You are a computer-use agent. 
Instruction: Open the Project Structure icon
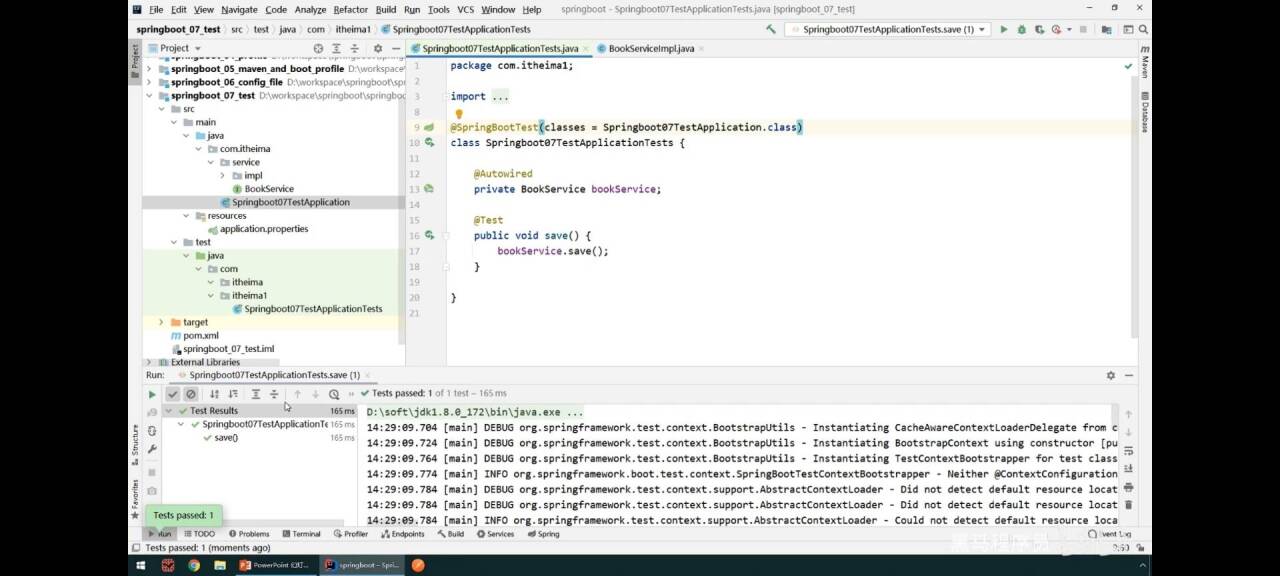click(1105, 29)
